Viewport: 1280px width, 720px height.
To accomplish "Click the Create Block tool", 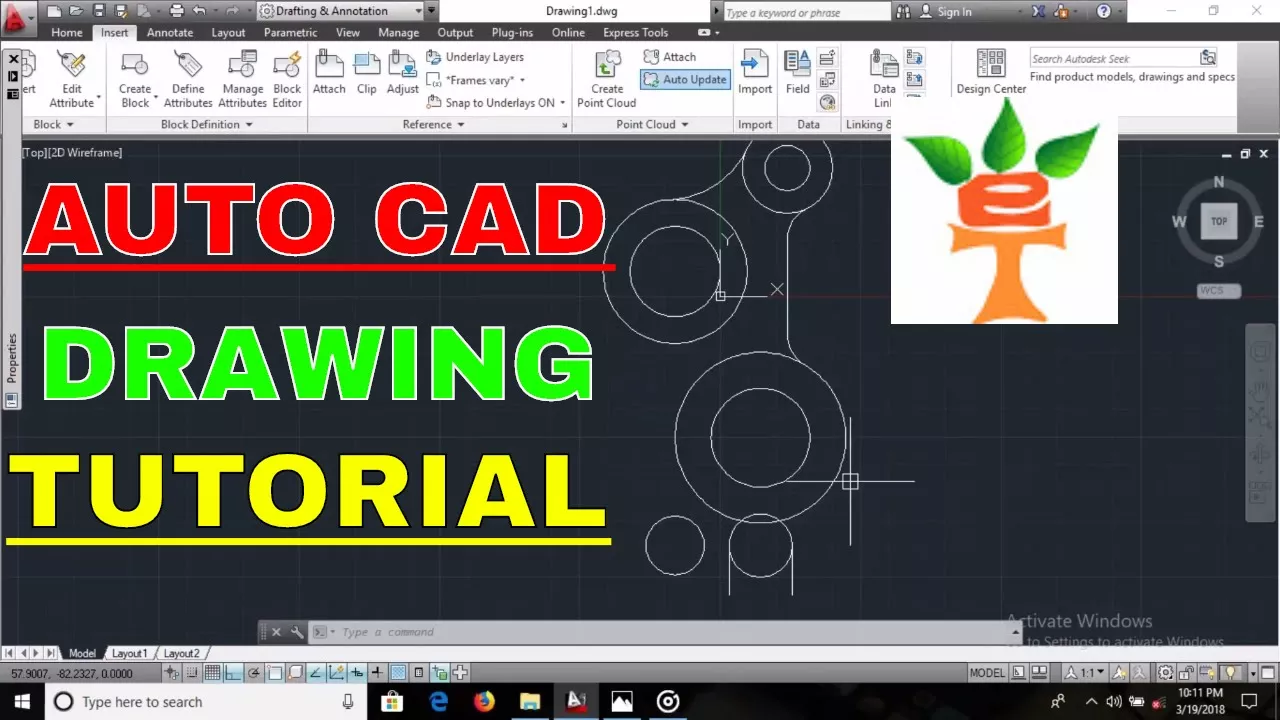I will [135, 78].
